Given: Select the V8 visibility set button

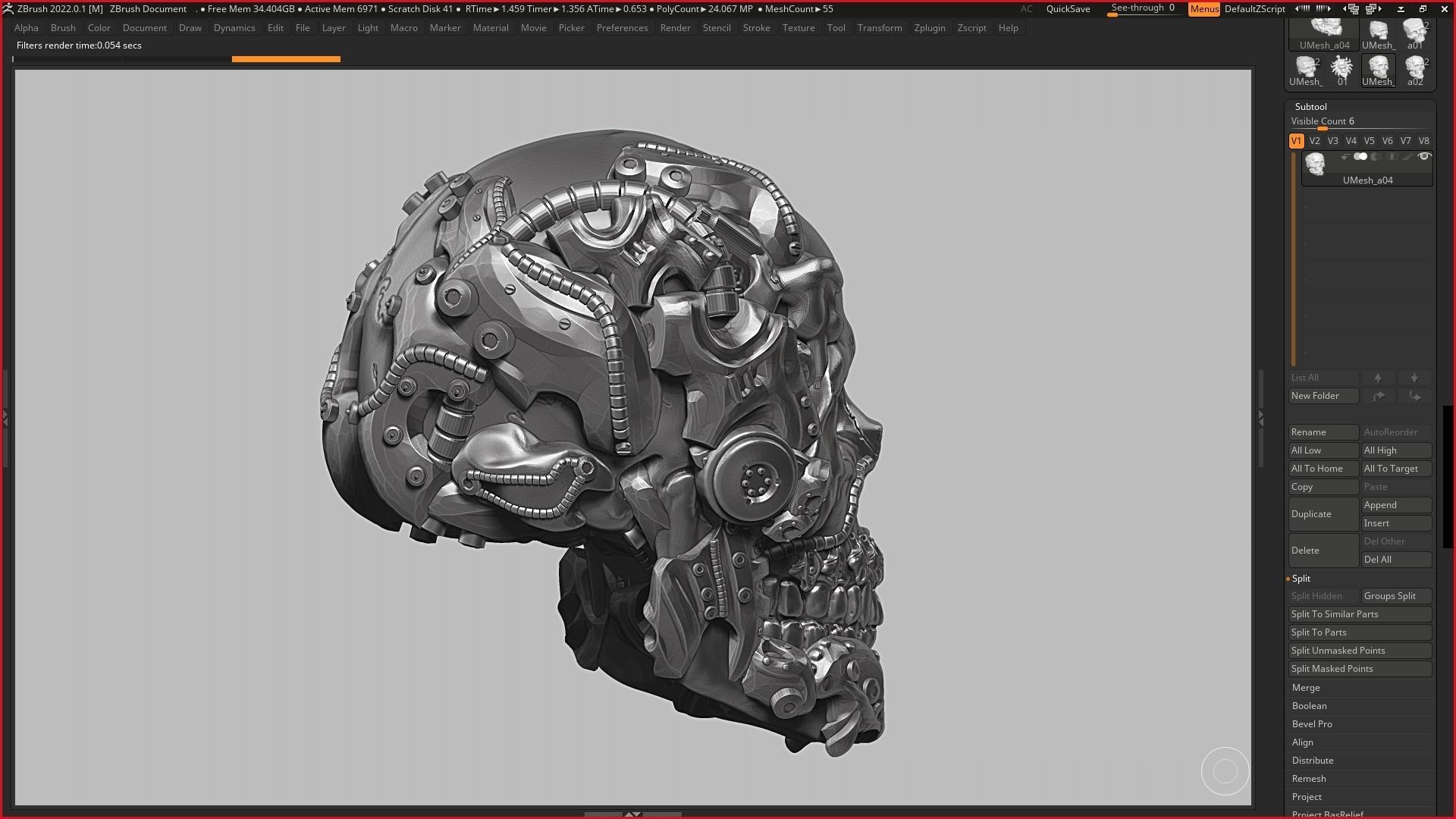Looking at the screenshot, I should 1423,141.
